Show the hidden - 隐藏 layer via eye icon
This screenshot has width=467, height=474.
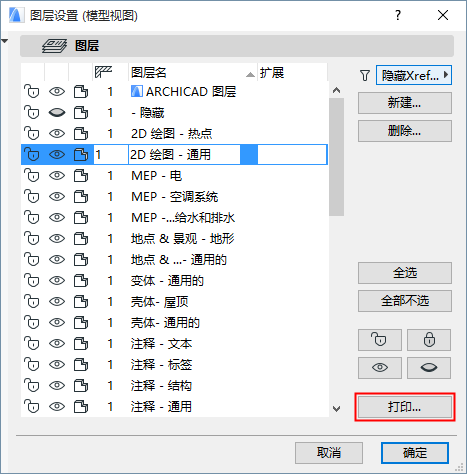coord(57,113)
